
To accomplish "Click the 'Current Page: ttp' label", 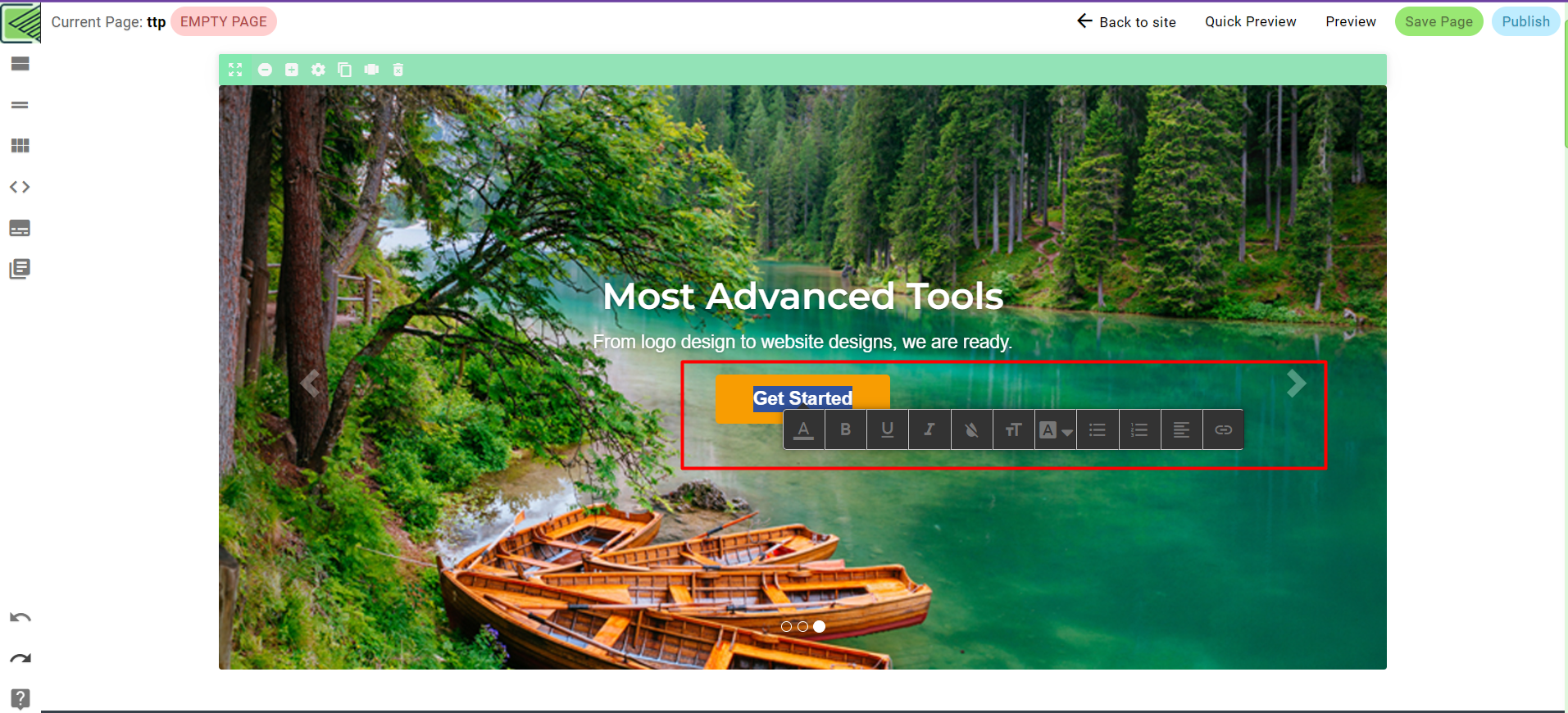I will (108, 22).
